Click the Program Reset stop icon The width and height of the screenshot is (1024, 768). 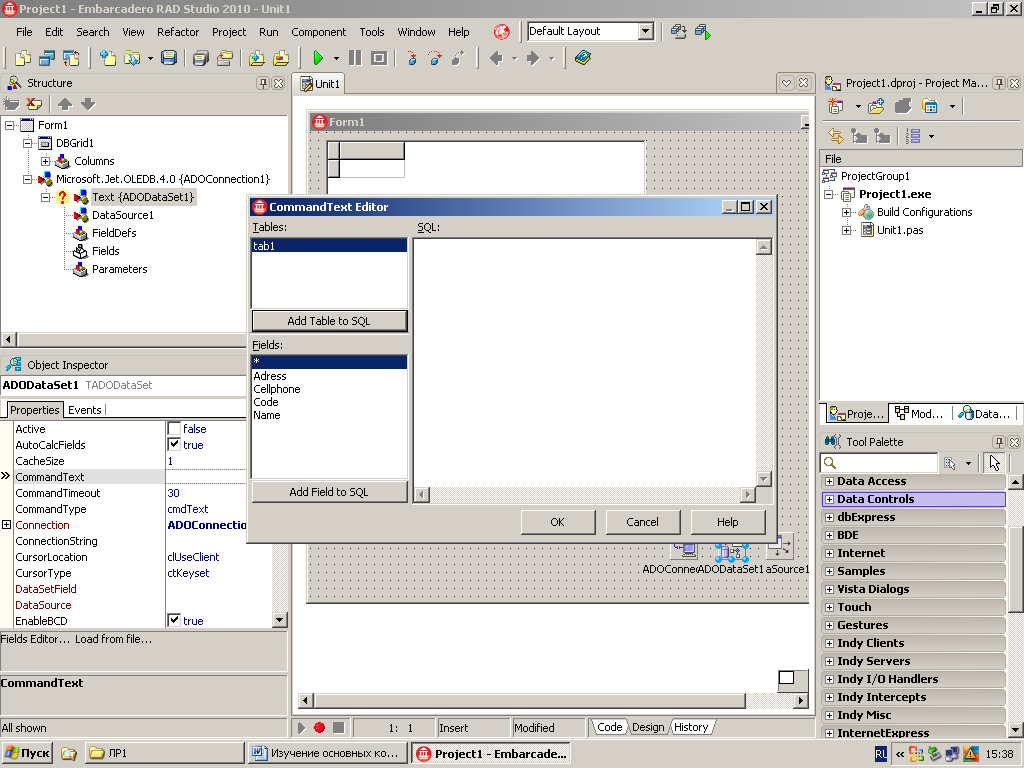pos(379,58)
